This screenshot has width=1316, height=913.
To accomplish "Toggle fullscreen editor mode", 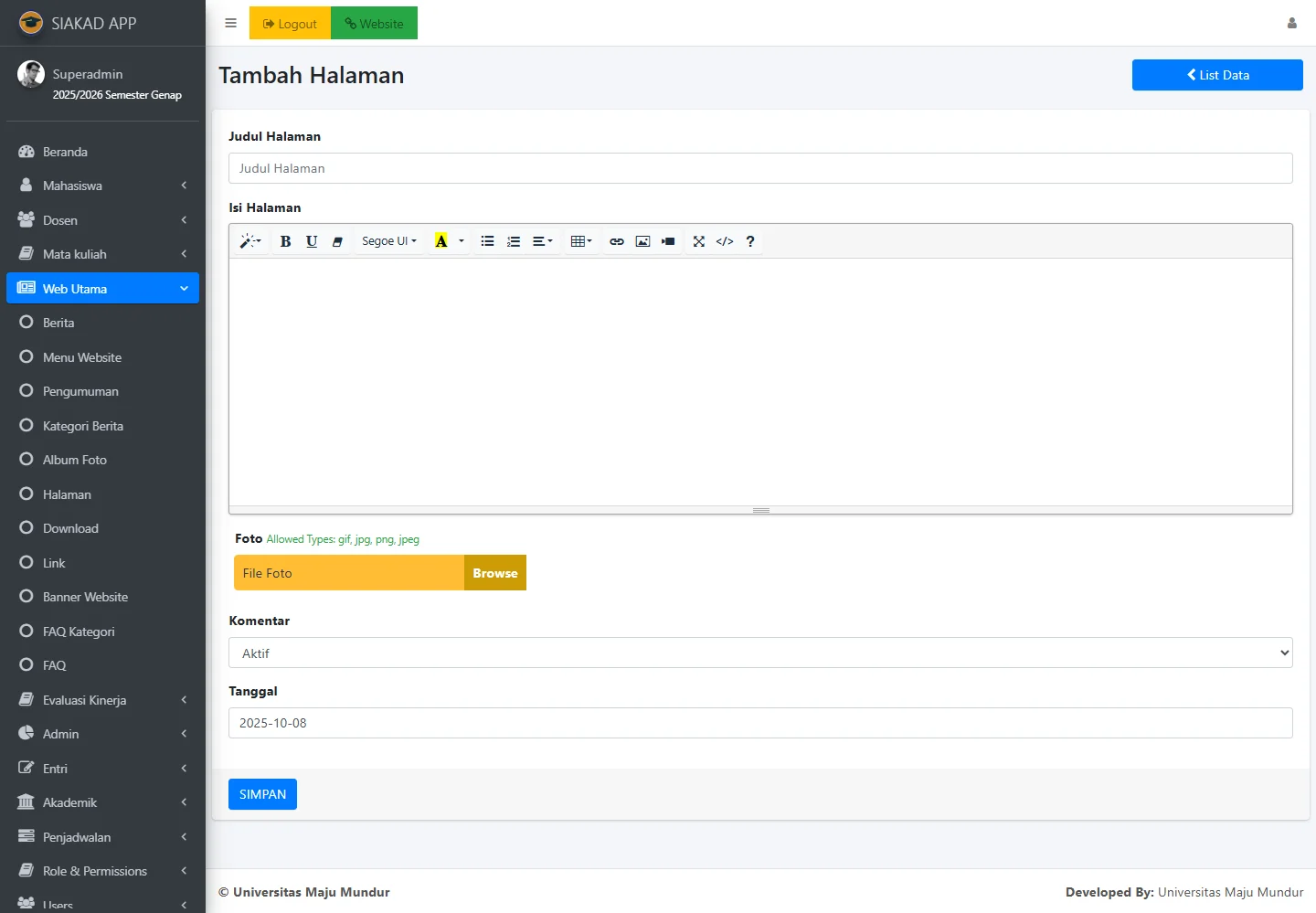I will 698,241.
